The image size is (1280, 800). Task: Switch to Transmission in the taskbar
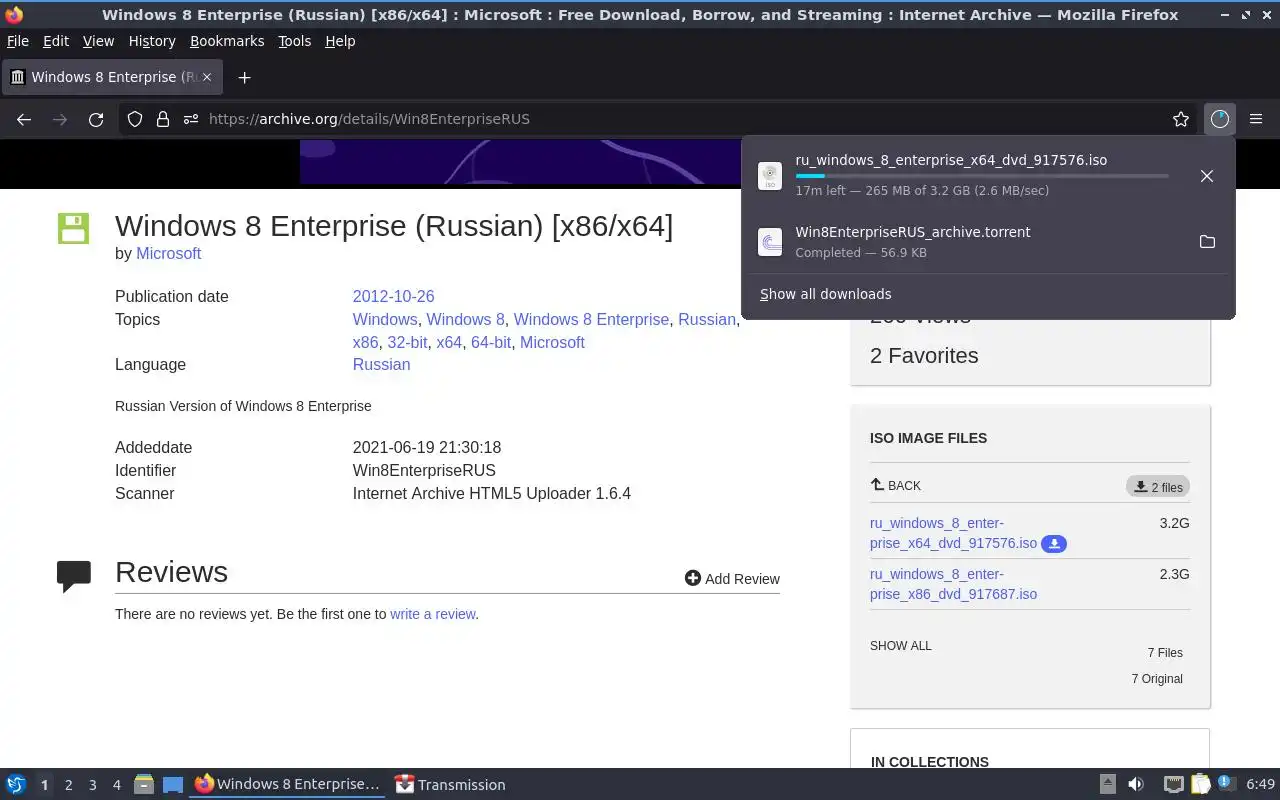(x=450, y=785)
